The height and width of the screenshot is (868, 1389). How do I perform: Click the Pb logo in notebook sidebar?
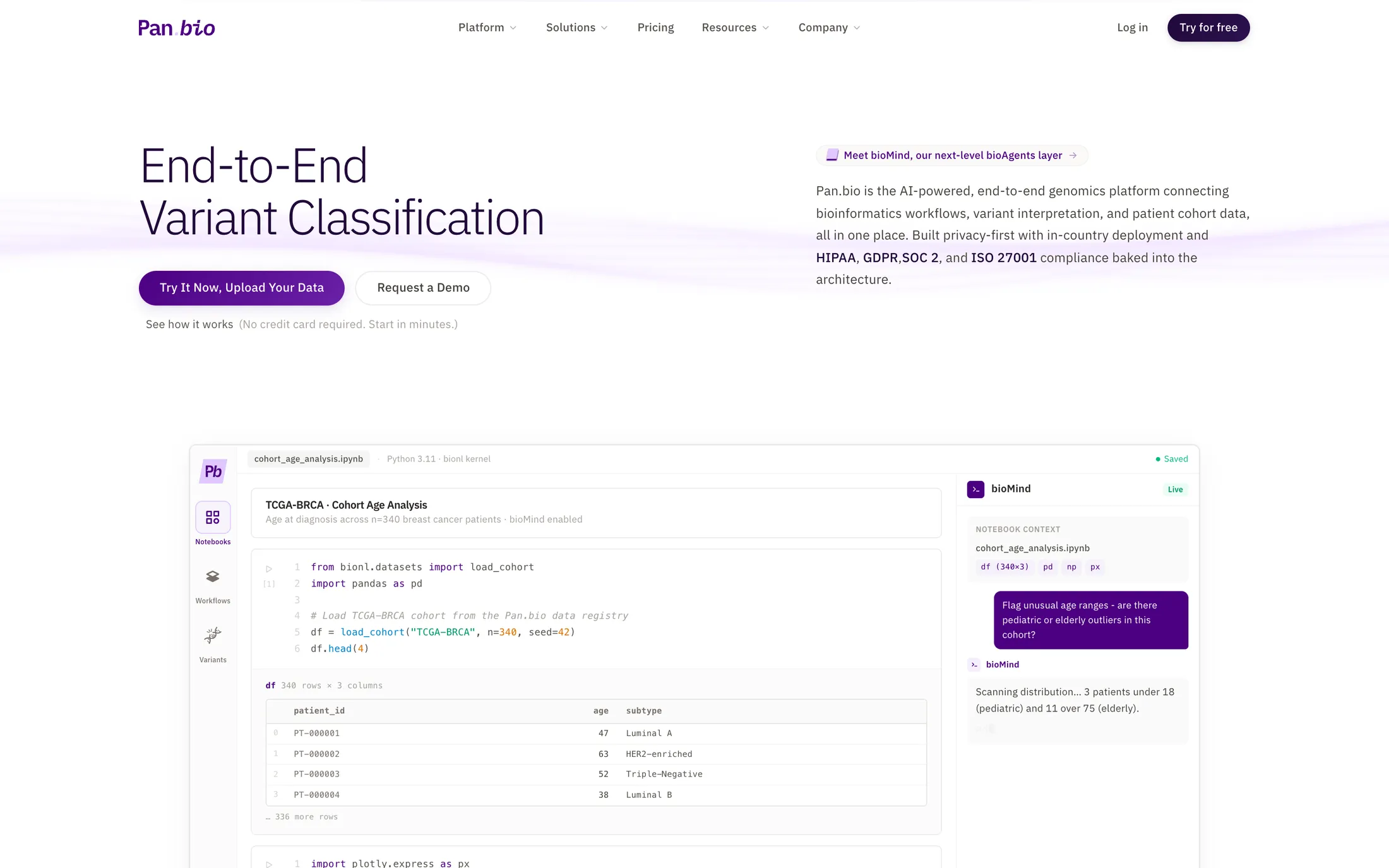(213, 472)
